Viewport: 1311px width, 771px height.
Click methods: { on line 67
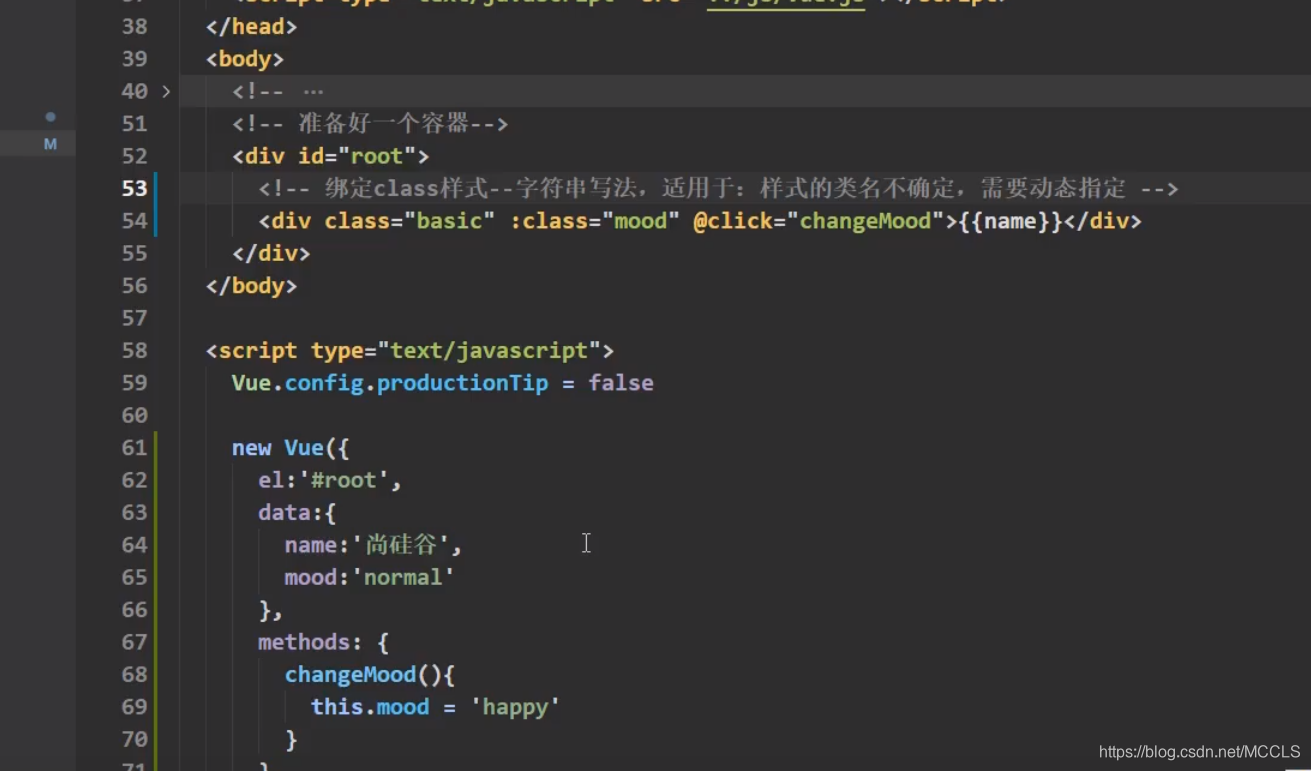click(323, 642)
